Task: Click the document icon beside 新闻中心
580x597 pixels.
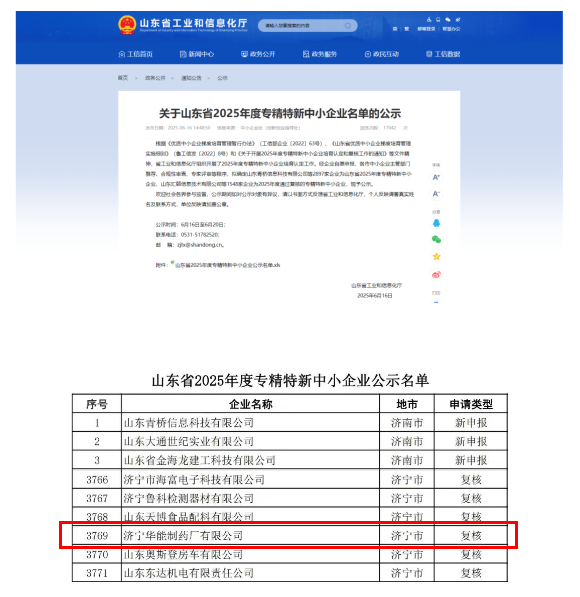Action: (183, 54)
